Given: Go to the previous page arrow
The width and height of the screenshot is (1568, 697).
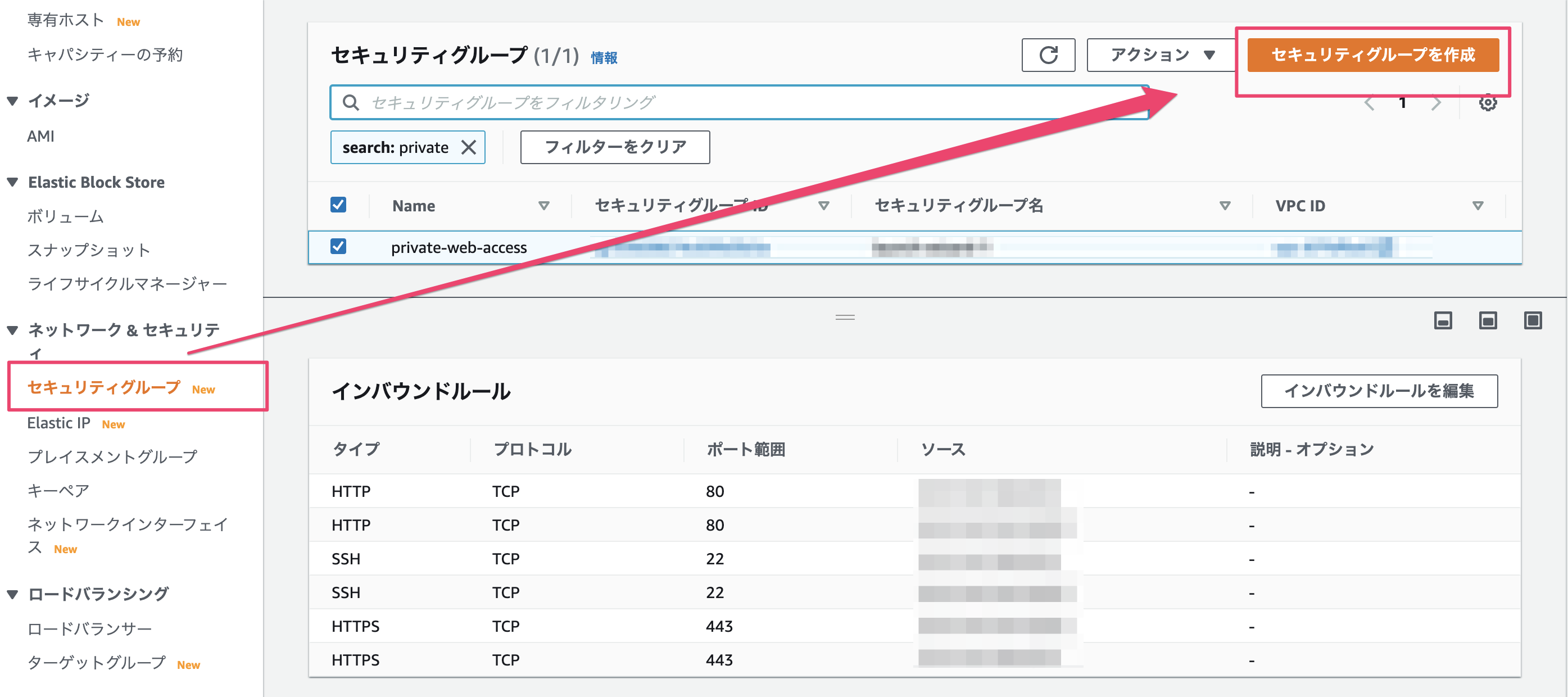Looking at the screenshot, I should (x=1369, y=103).
